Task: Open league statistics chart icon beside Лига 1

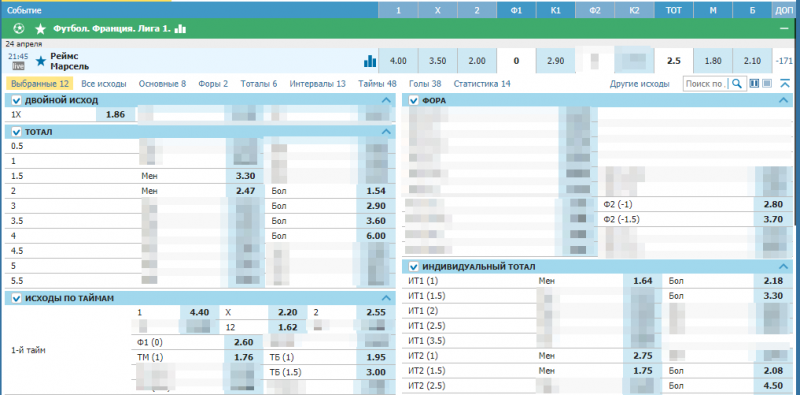Action: point(180,29)
